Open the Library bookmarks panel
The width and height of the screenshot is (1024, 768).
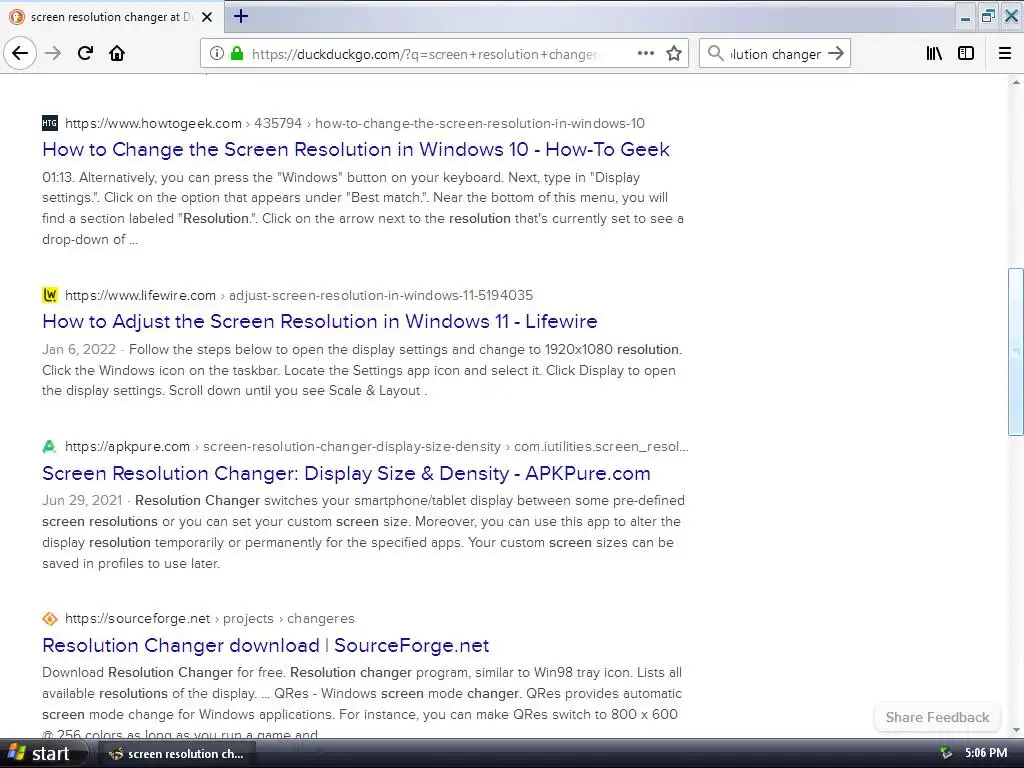[x=934, y=53]
